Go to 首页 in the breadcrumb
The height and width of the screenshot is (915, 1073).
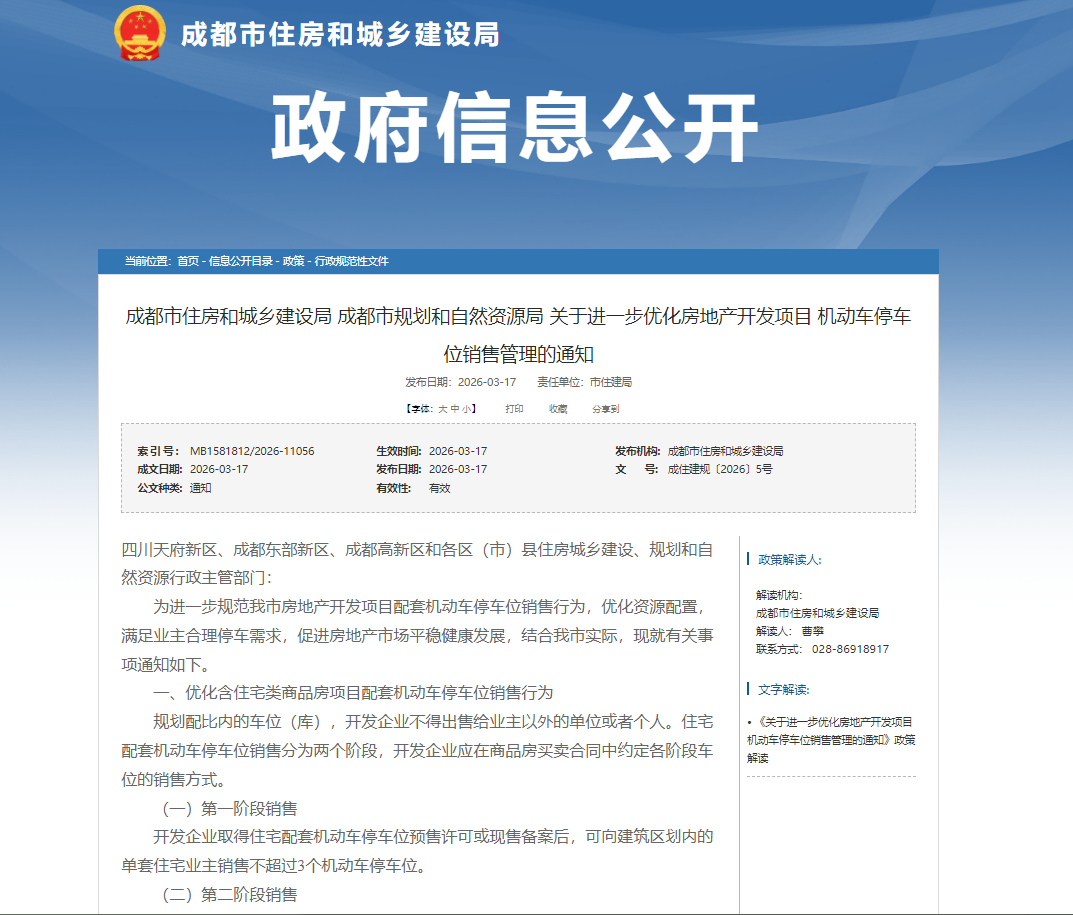188,261
